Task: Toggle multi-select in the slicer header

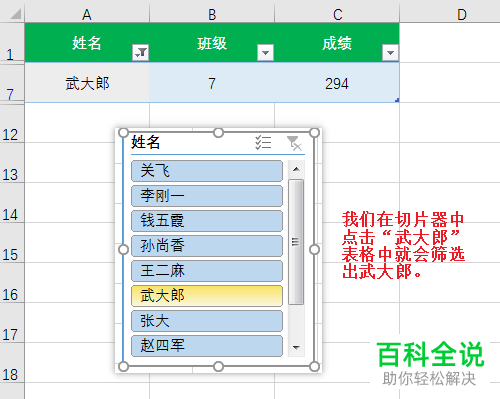Action: (263, 143)
